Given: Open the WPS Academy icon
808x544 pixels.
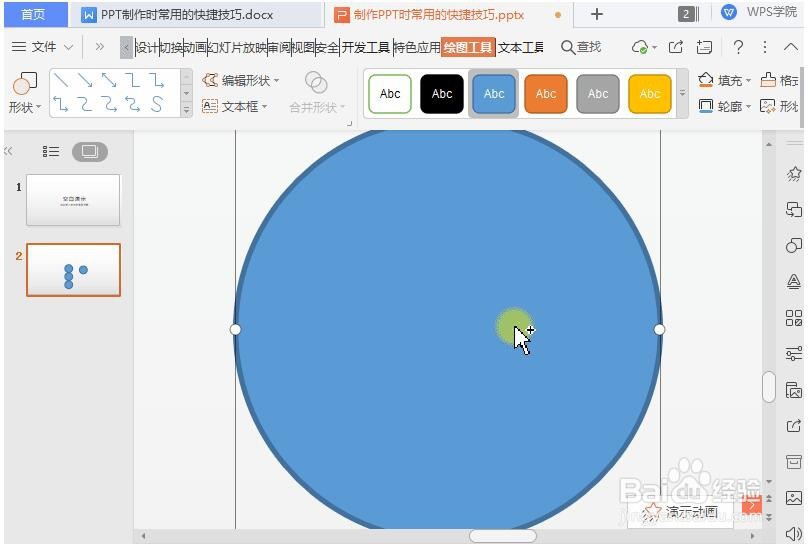Looking at the screenshot, I should click(729, 12).
